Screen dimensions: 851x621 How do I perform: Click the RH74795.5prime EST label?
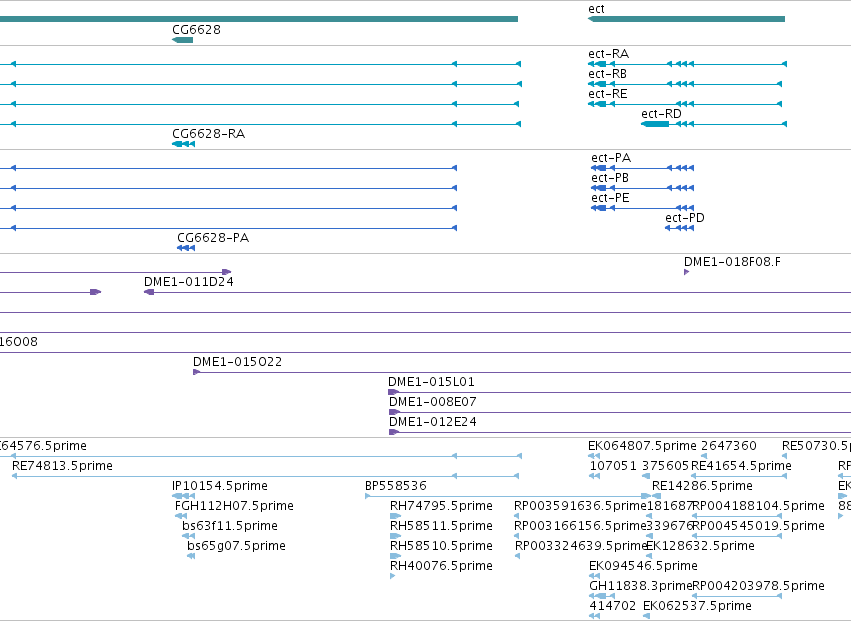click(x=441, y=506)
